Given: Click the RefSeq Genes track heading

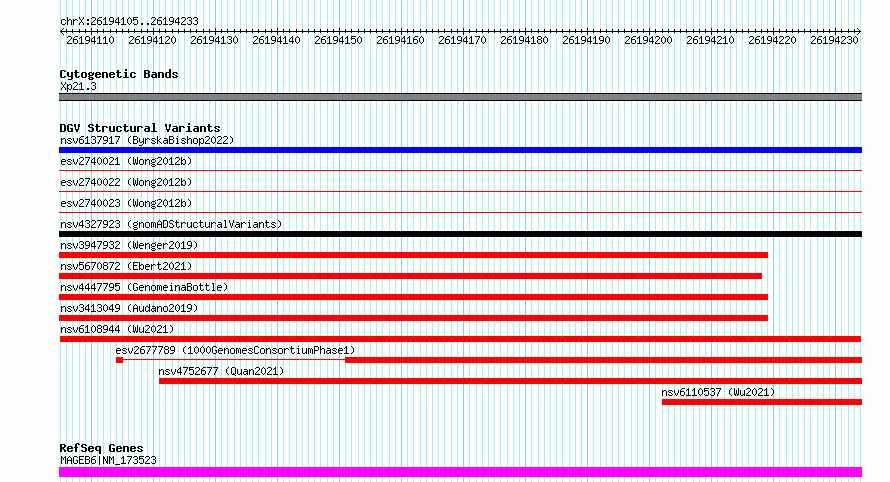Looking at the screenshot, I should (101, 448).
